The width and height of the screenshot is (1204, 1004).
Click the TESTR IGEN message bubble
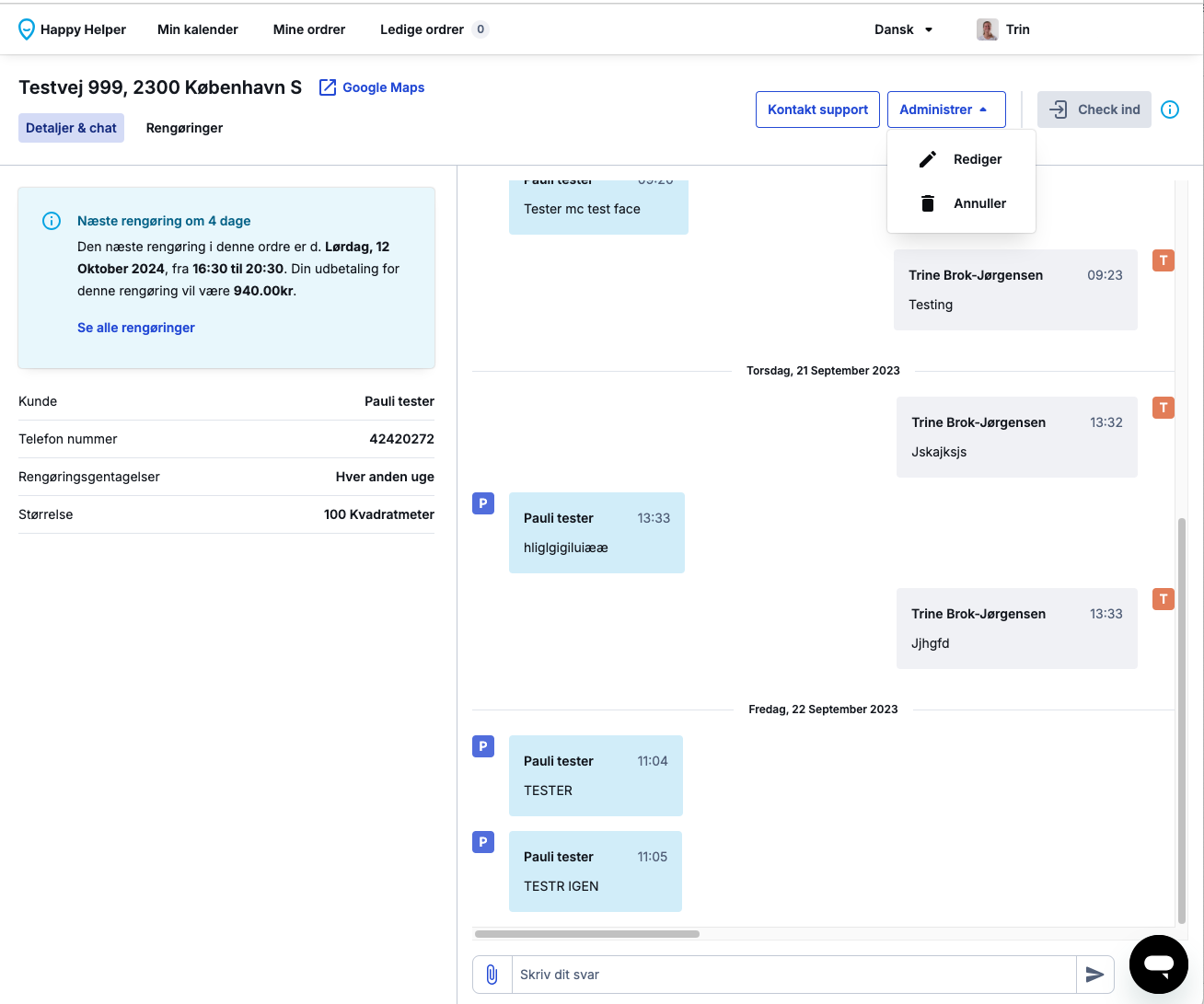tap(596, 871)
